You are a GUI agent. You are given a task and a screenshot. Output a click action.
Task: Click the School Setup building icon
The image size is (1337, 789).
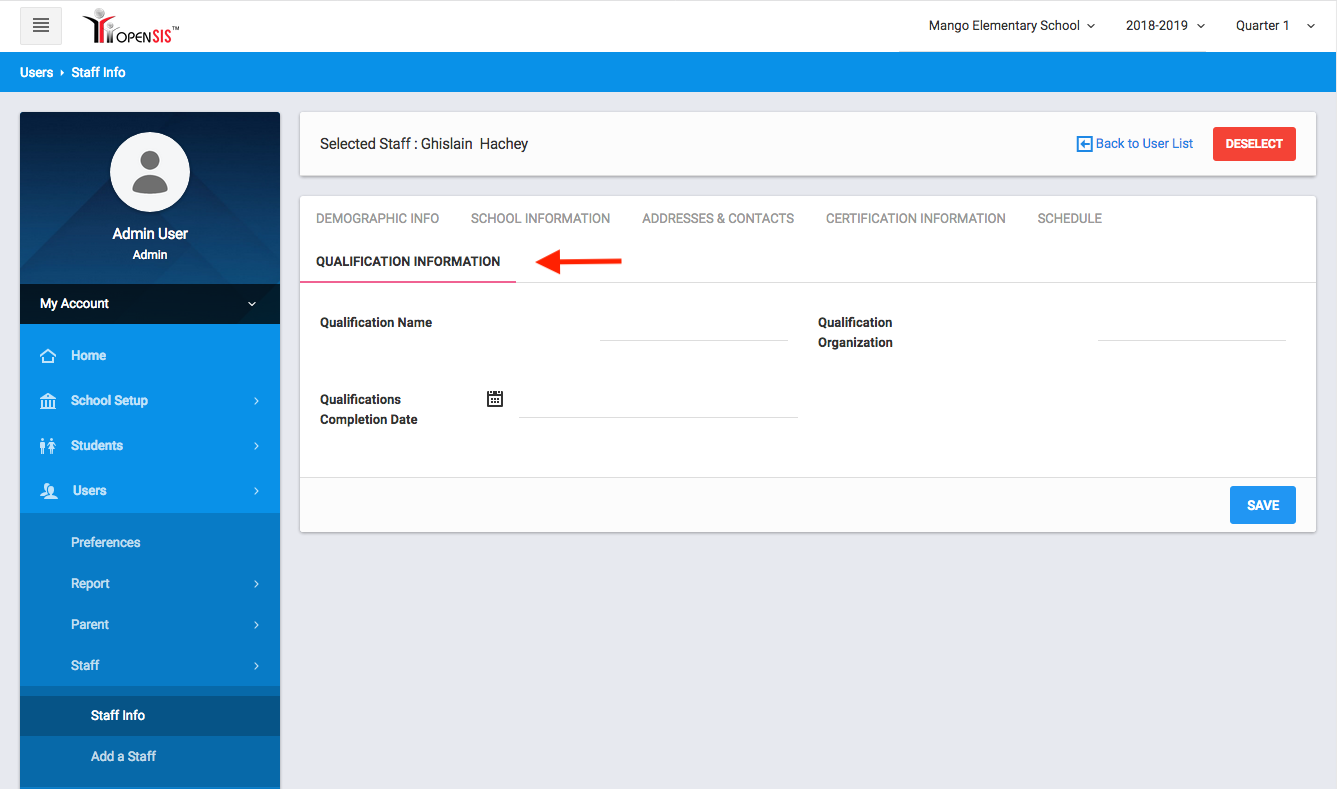(x=47, y=401)
